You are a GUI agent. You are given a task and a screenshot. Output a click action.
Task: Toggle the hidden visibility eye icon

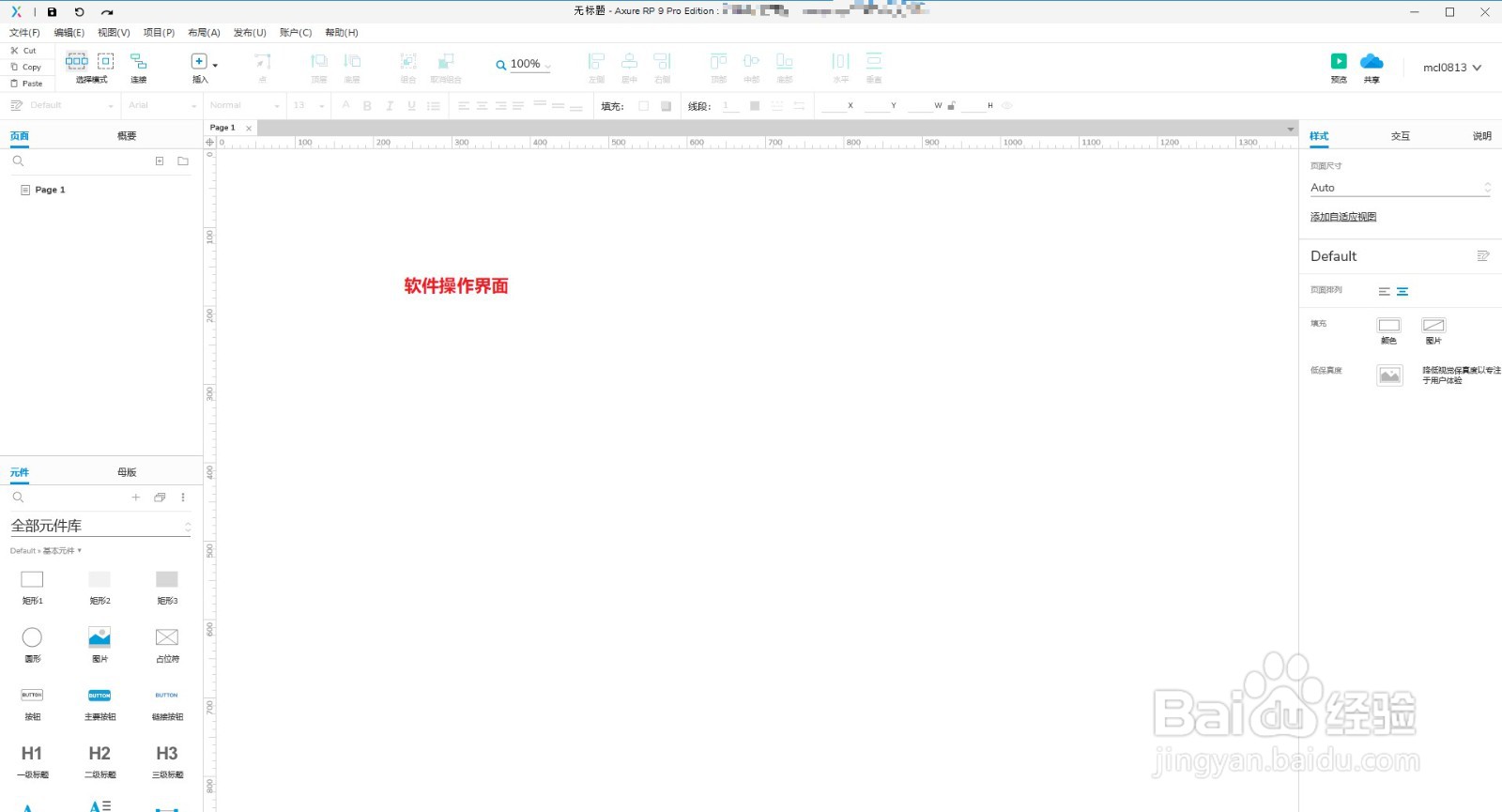pyautogui.click(x=1007, y=106)
